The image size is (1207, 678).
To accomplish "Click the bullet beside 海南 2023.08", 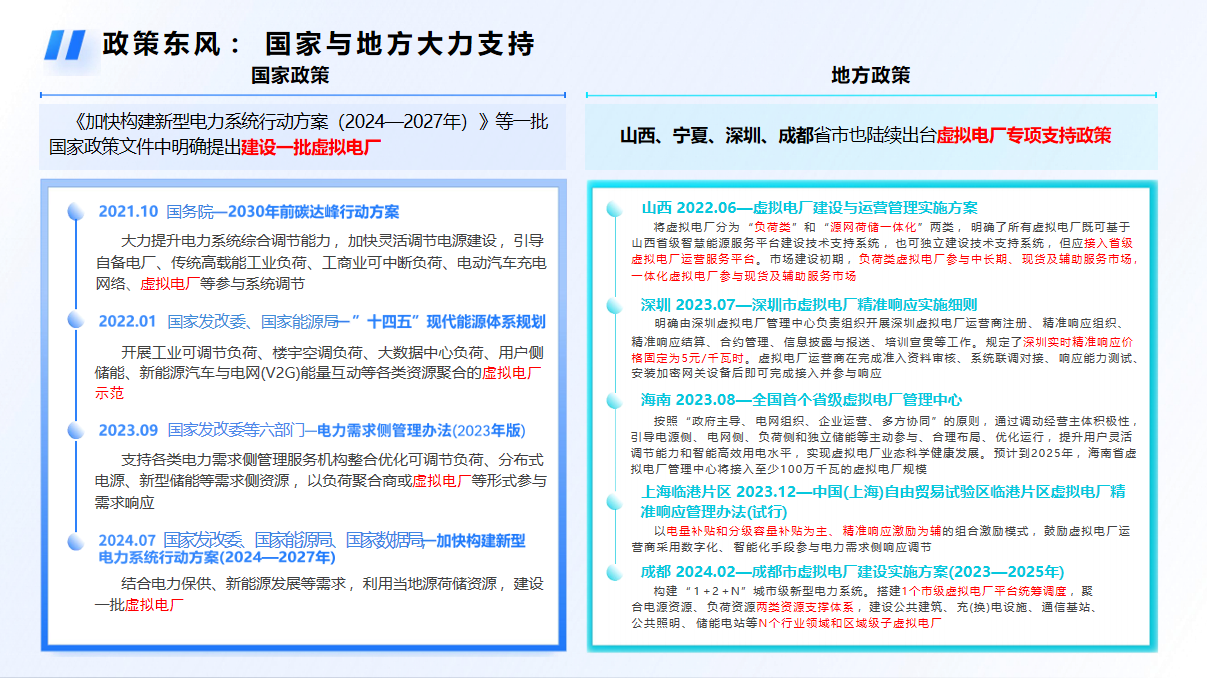I will (614, 399).
